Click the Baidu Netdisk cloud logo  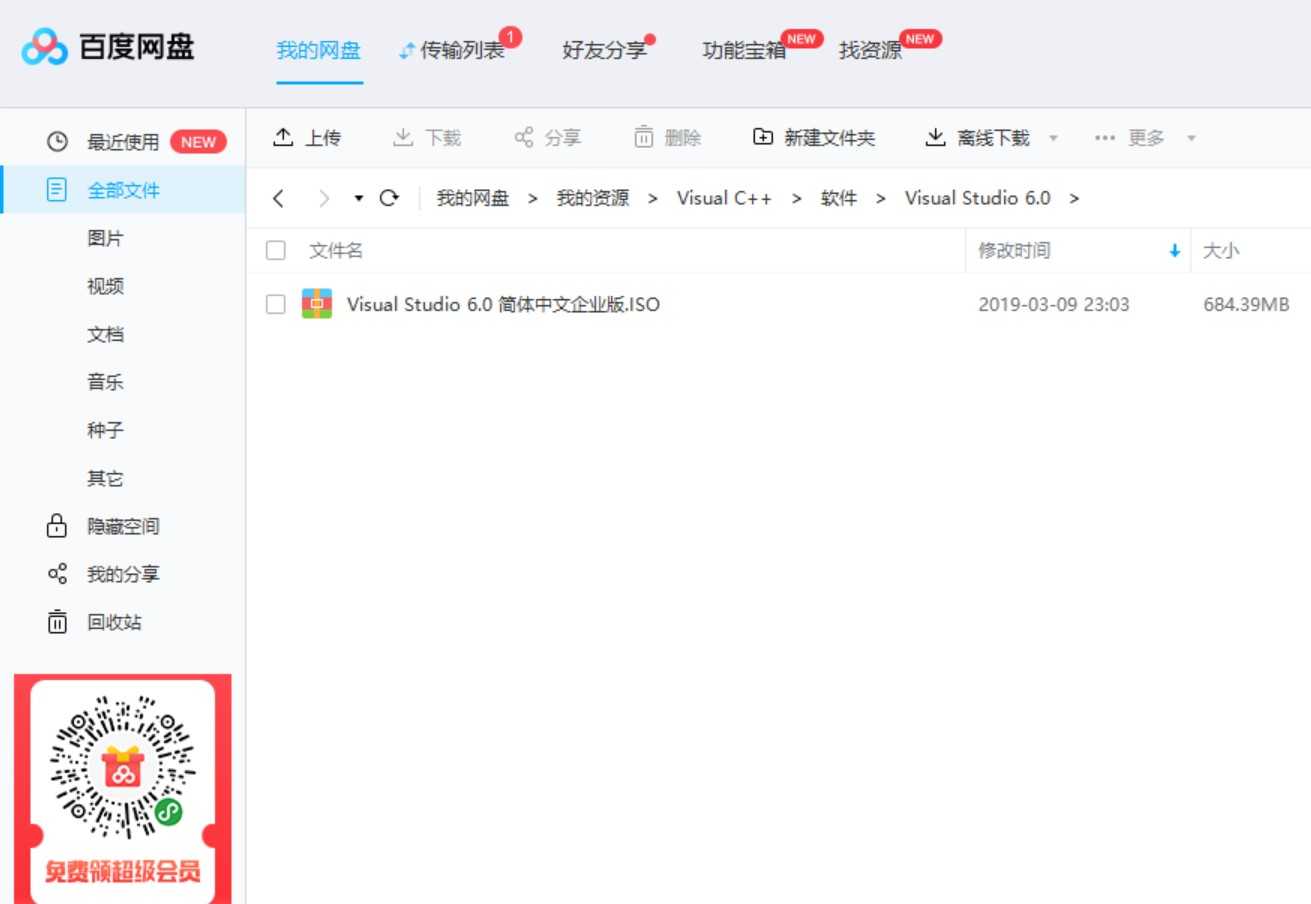click(45, 47)
